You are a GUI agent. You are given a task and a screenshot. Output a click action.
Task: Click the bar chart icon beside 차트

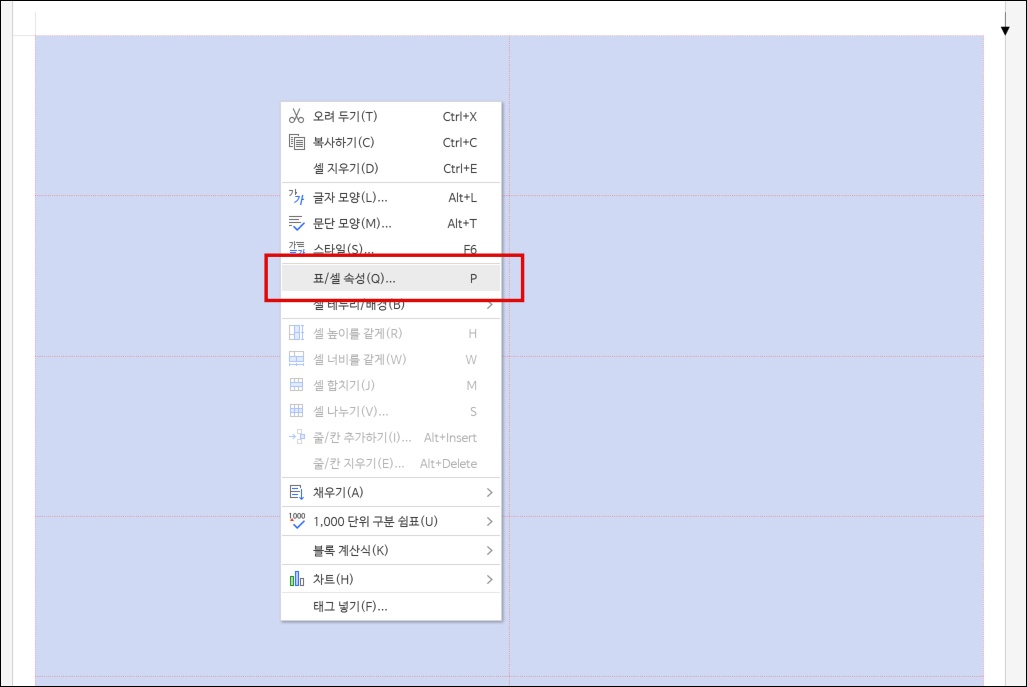pyautogui.click(x=295, y=578)
